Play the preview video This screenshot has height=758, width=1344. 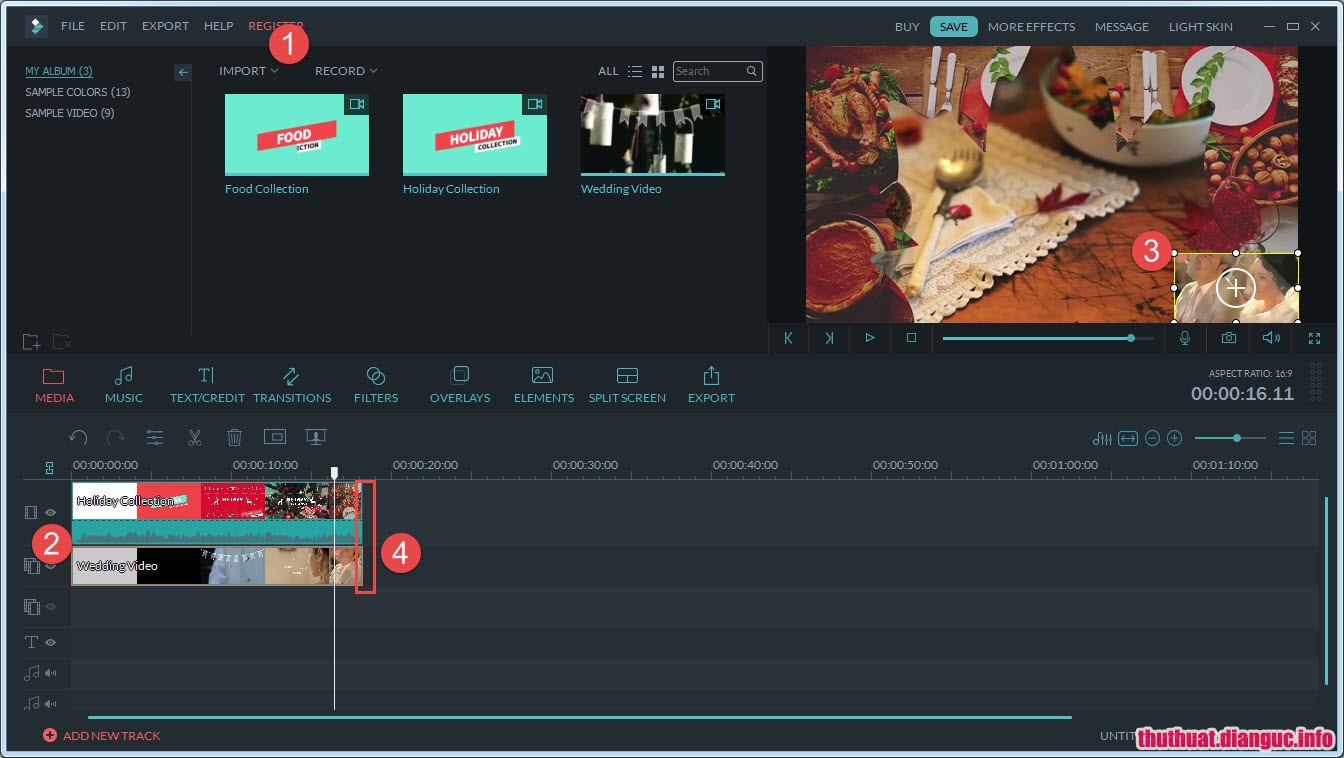[870, 338]
